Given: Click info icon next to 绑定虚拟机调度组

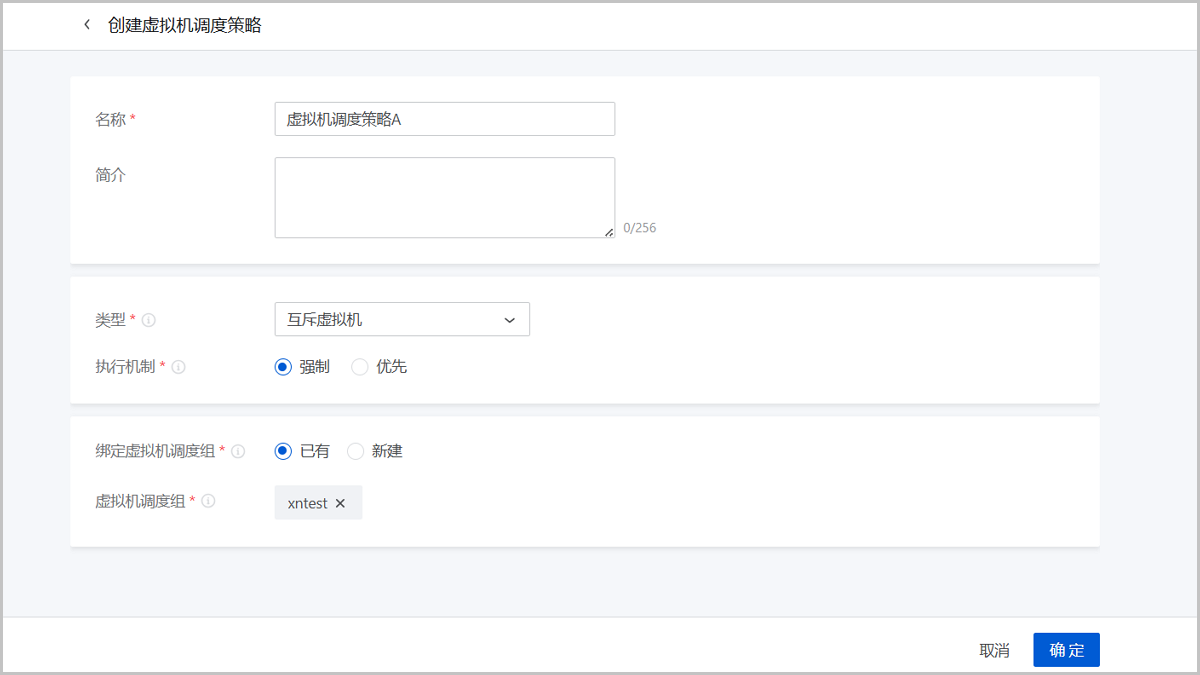Looking at the screenshot, I should click(238, 451).
